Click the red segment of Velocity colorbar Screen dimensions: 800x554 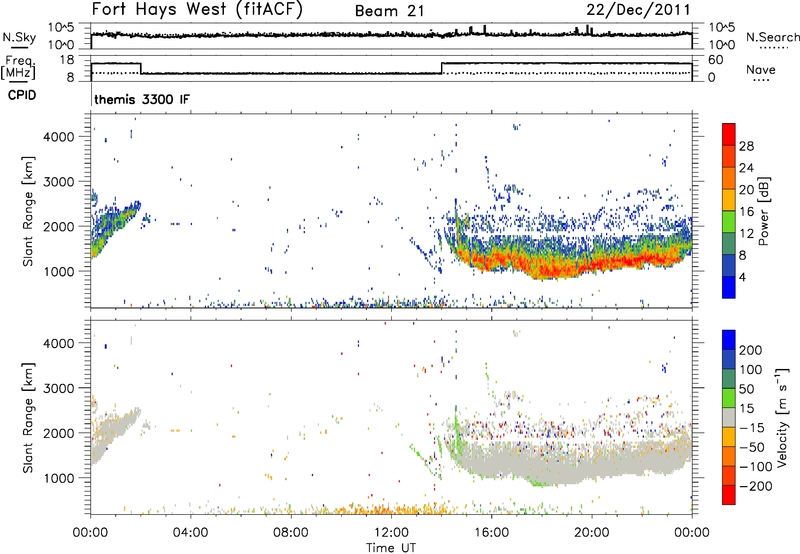[729, 495]
